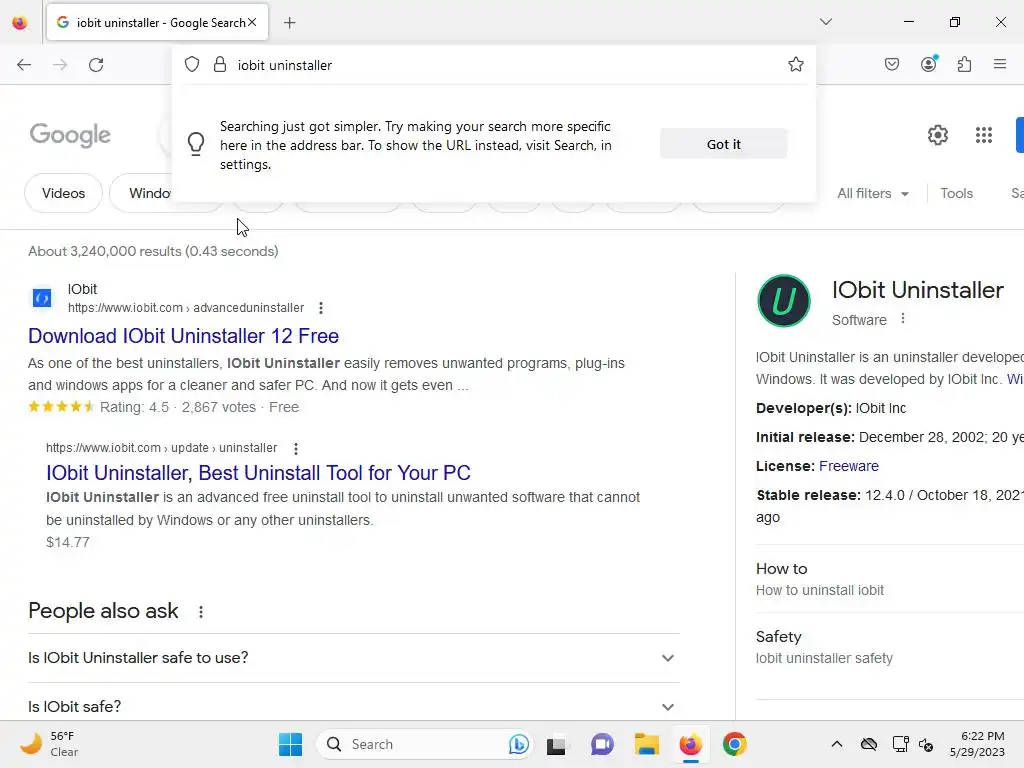This screenshot has height=768, width=1024.
Task: Open the weather widget showing 56°F Clear
Action: pyautogui.click(x=49, y=744)
